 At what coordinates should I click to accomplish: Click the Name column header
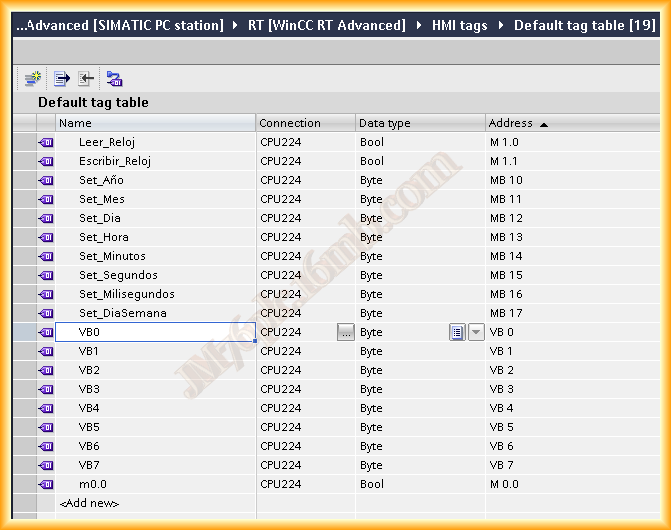click(155, 123)
